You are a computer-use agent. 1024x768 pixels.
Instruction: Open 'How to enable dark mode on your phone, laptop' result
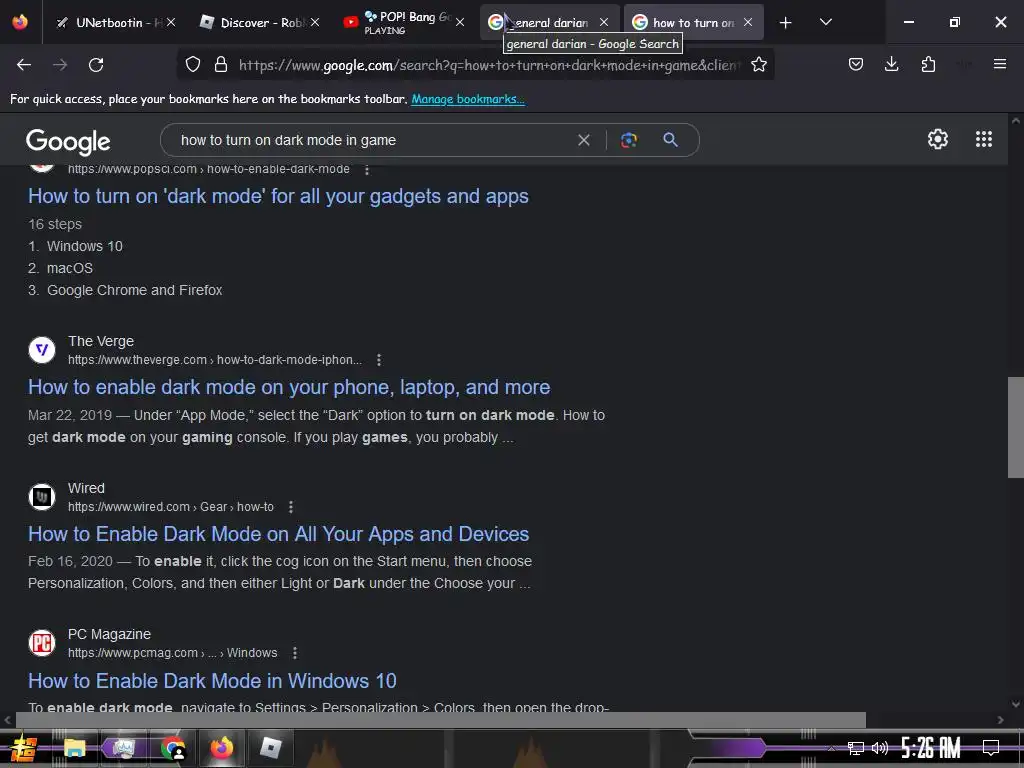click(289, 387)
